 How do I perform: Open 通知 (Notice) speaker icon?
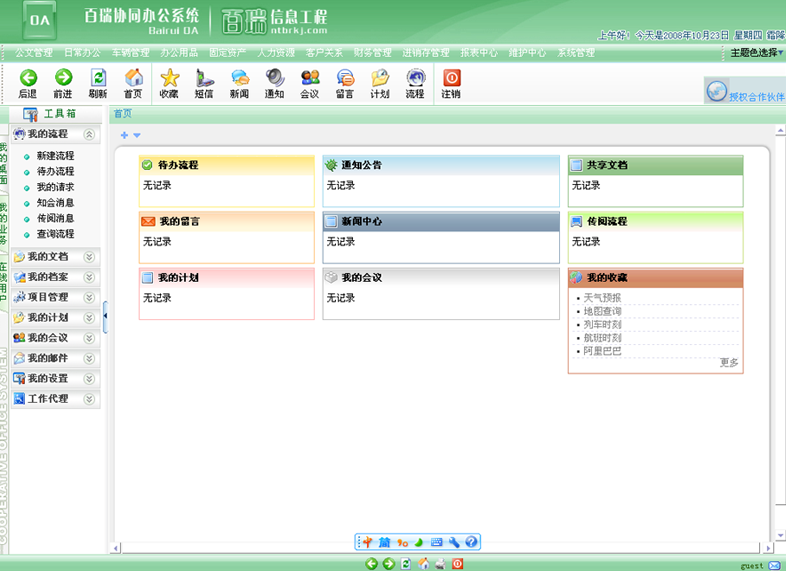pyautogui.click(x=274, y=78)
